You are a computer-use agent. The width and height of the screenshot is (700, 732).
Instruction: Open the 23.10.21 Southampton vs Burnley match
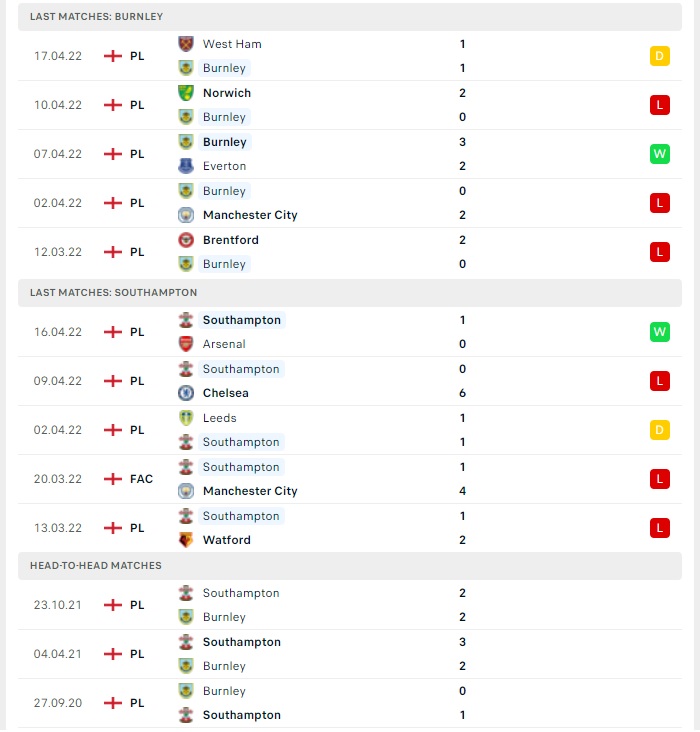point(350,605)
